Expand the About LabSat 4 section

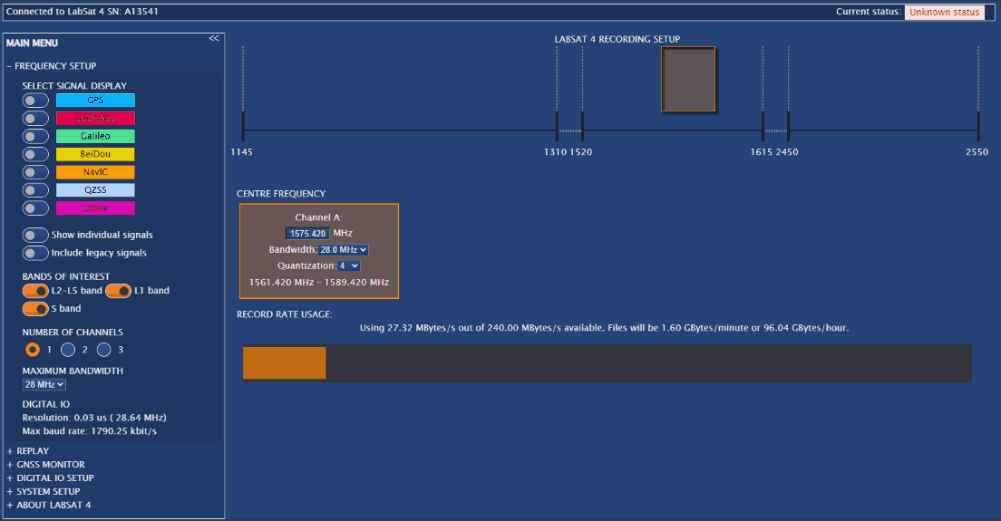[49, 504]
